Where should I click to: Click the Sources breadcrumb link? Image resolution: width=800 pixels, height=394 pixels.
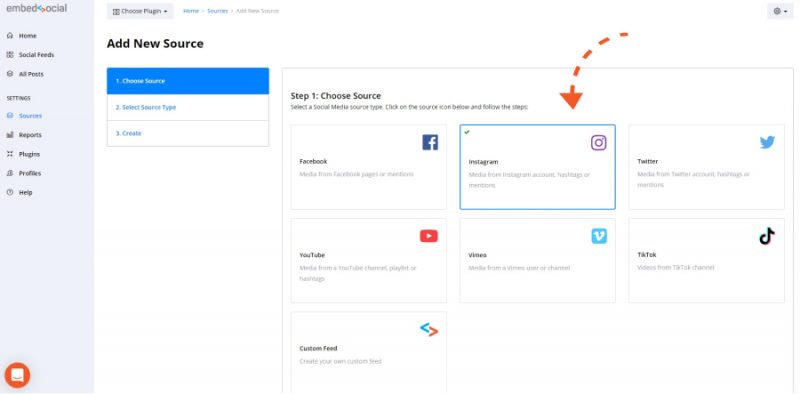point(217,11)
